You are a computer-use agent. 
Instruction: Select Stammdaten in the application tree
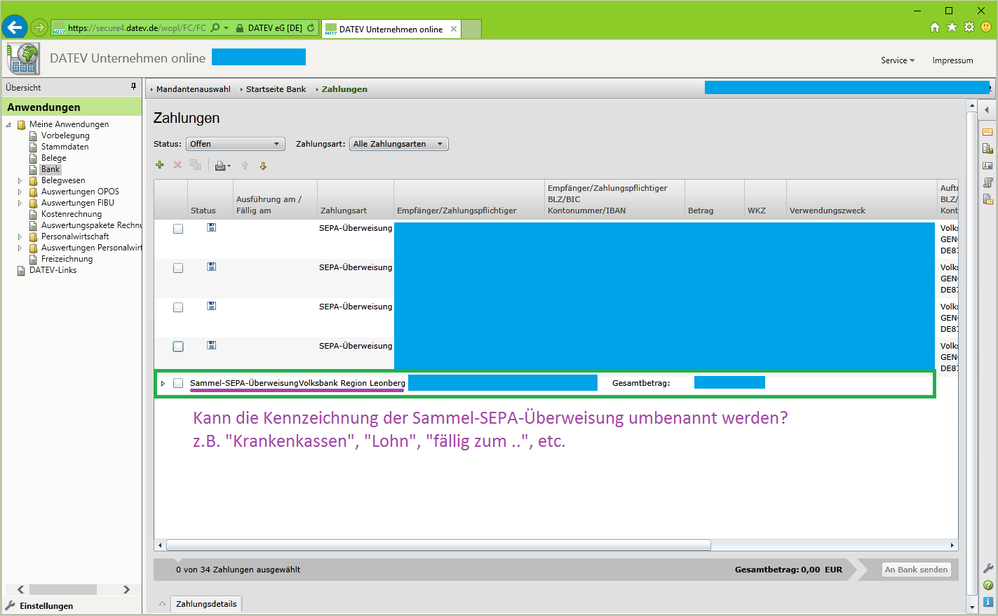64,147
